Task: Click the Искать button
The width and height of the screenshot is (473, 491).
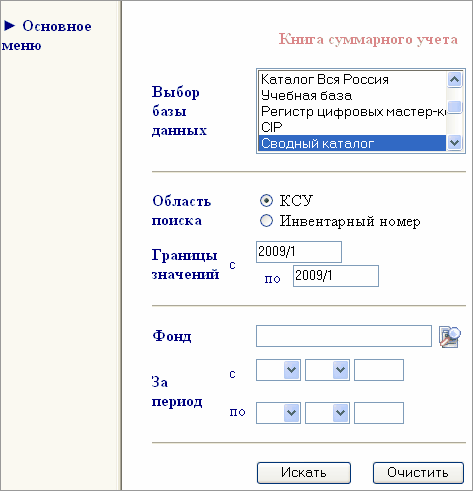Action: [304, 472]
